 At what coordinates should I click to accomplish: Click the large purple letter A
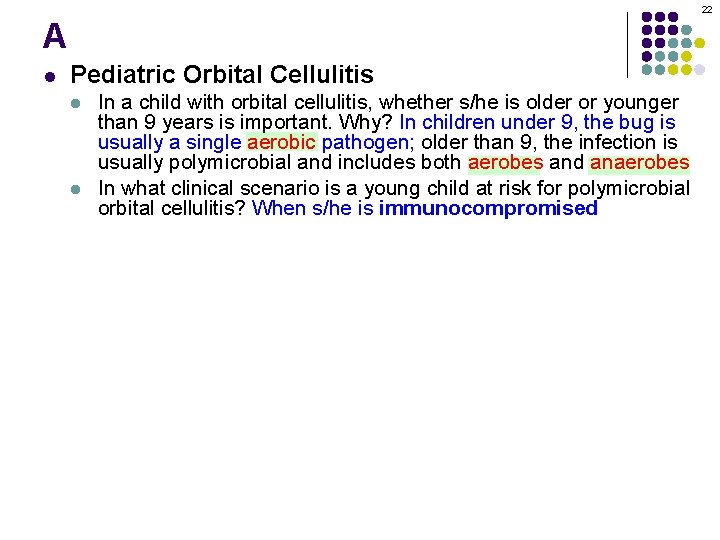tap(55, 36)
